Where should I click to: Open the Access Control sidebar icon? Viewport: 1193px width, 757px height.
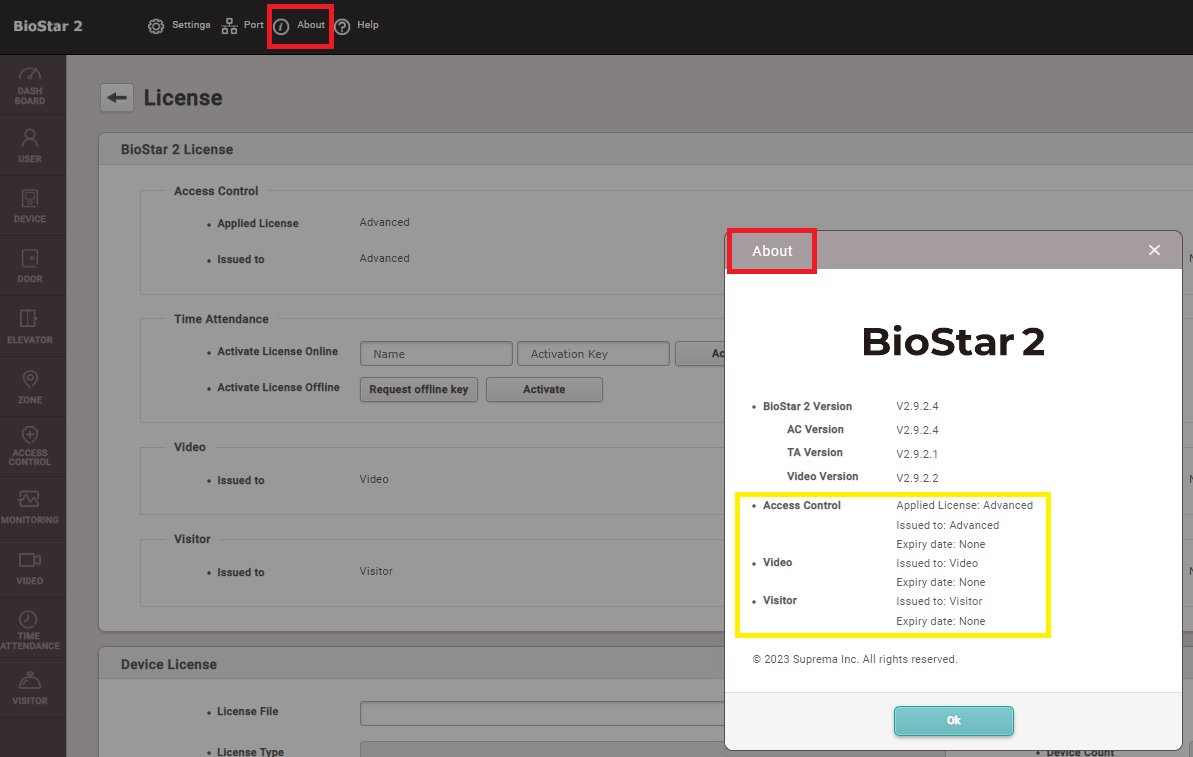pyautogui.click(x=30, y=446)
